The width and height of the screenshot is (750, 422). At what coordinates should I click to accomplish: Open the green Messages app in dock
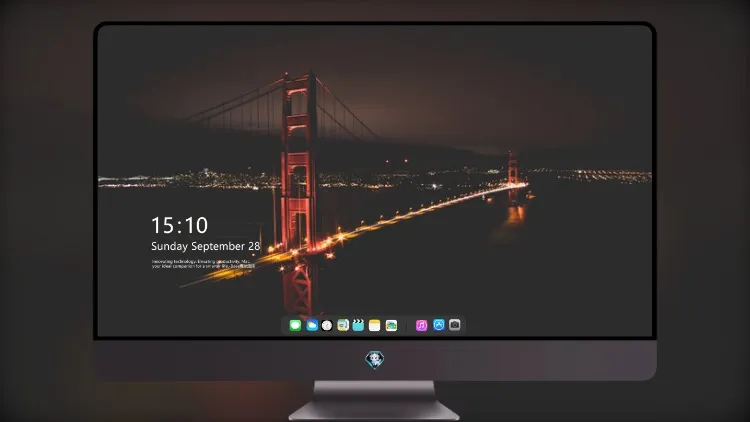tap(295, 325)
